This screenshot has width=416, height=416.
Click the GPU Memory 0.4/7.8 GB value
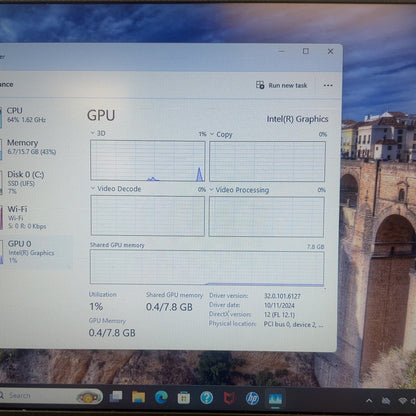tap(112, 333)
